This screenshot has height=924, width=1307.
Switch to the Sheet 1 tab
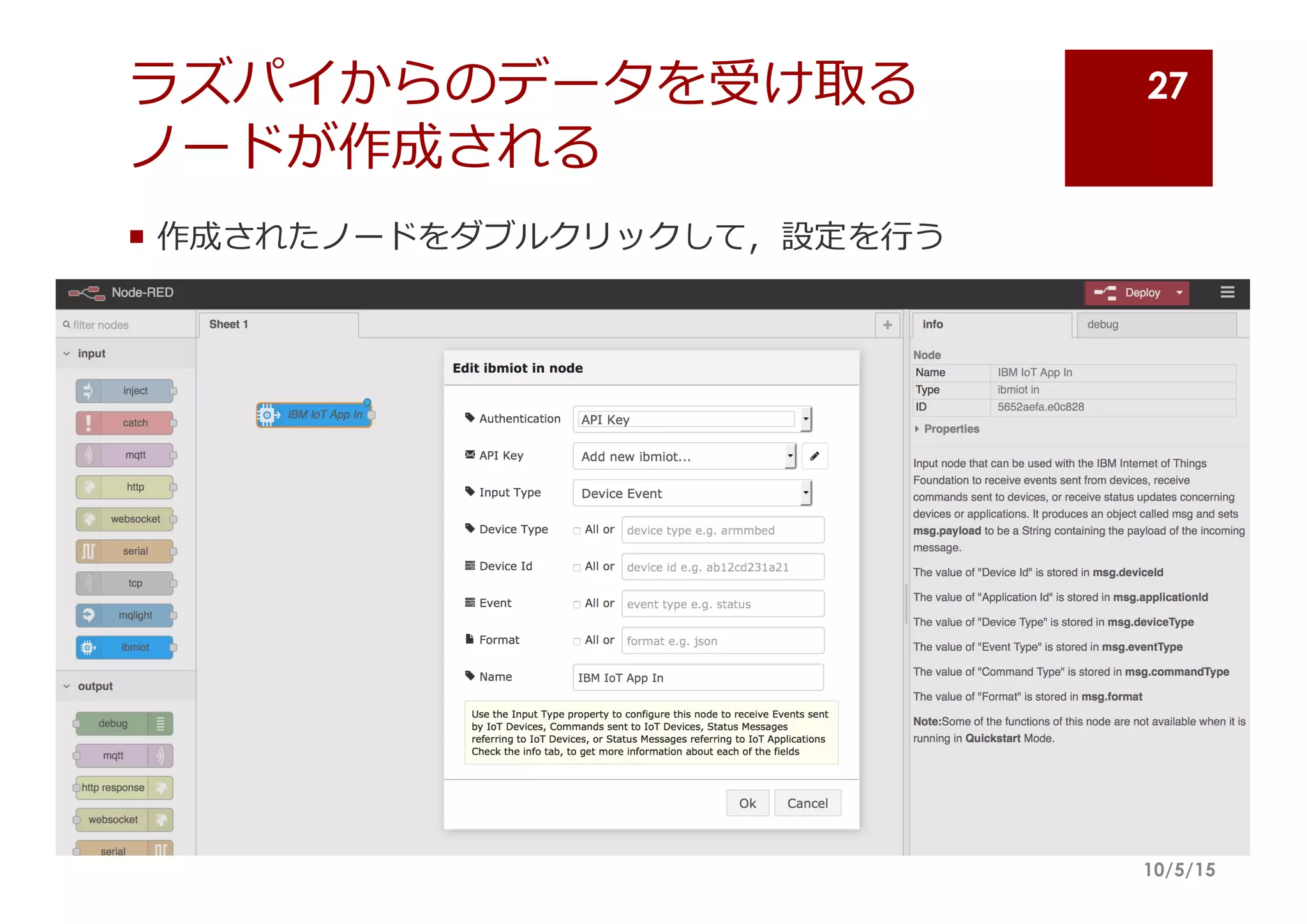click(278, 325)
